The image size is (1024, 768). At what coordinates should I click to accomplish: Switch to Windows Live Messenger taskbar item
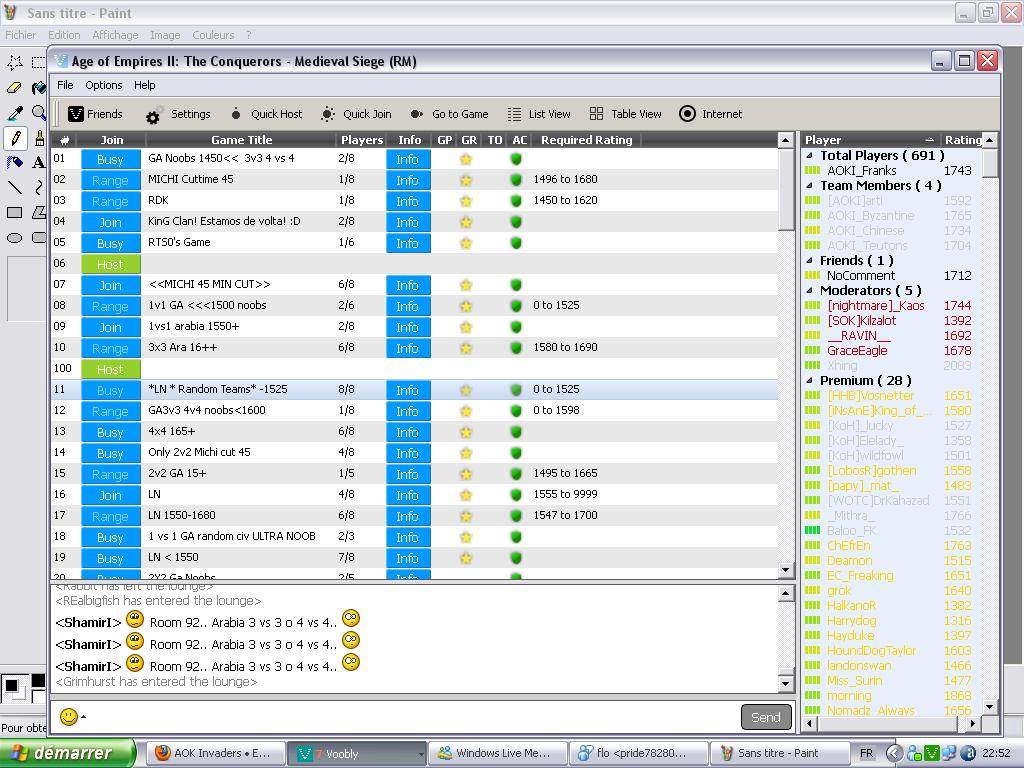point(496,753)
